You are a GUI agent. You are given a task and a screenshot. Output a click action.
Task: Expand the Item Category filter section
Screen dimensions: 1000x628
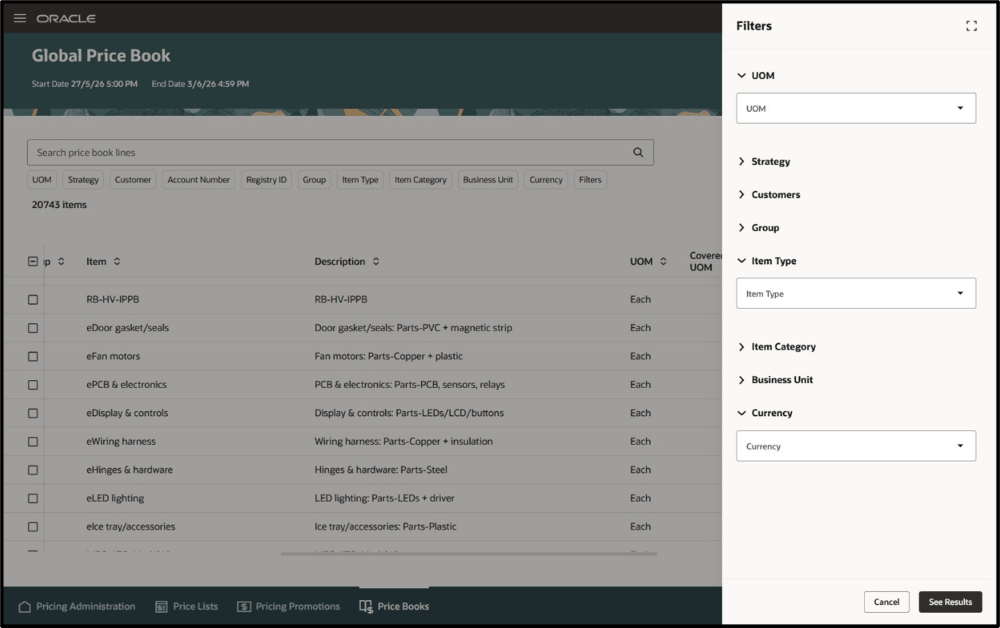(741, 347)
